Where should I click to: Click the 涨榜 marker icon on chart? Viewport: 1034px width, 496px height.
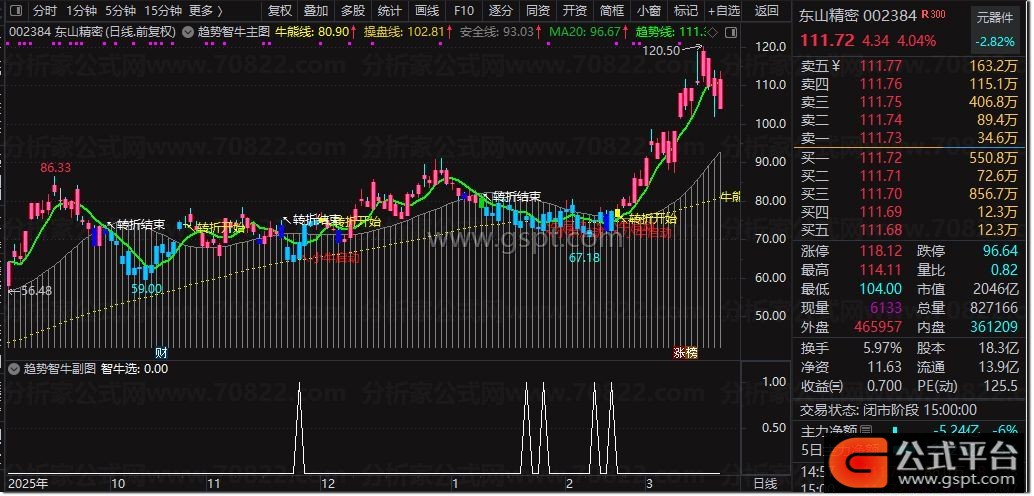[x=685, y=353]
